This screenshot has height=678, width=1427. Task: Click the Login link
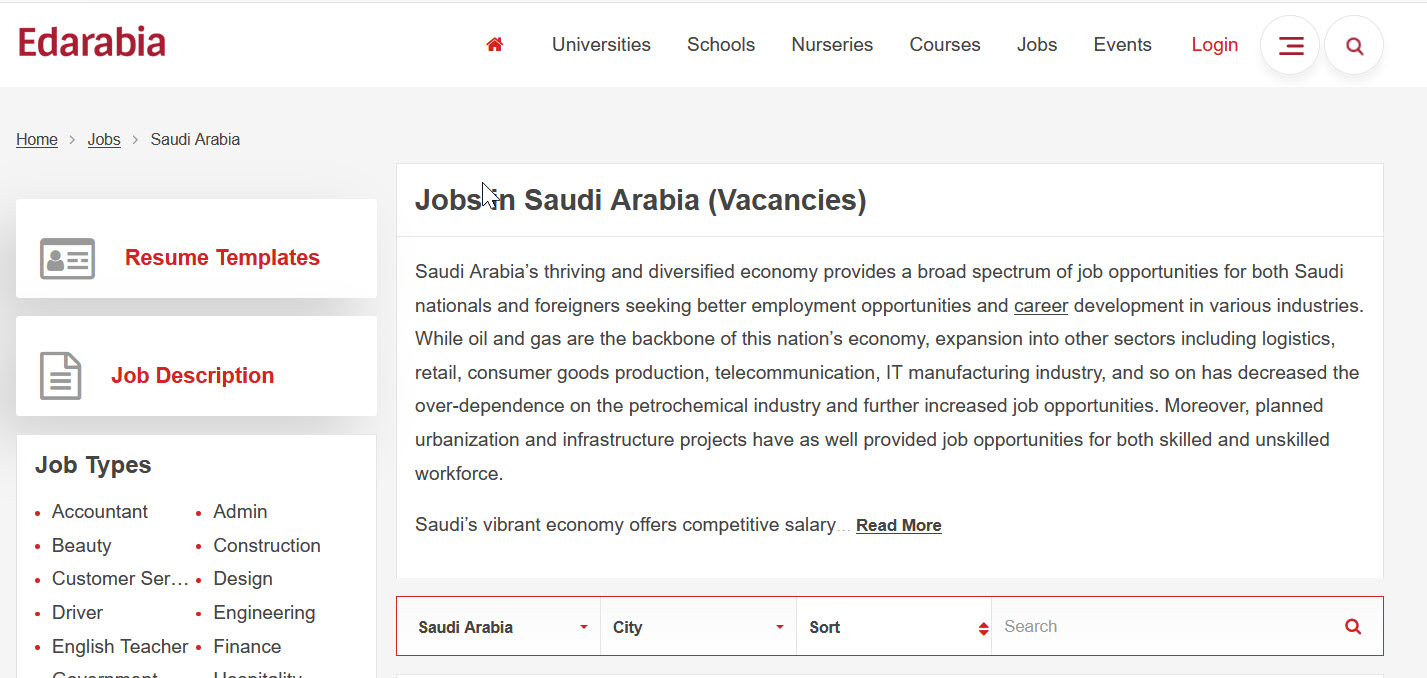(x=1215, y=45)
